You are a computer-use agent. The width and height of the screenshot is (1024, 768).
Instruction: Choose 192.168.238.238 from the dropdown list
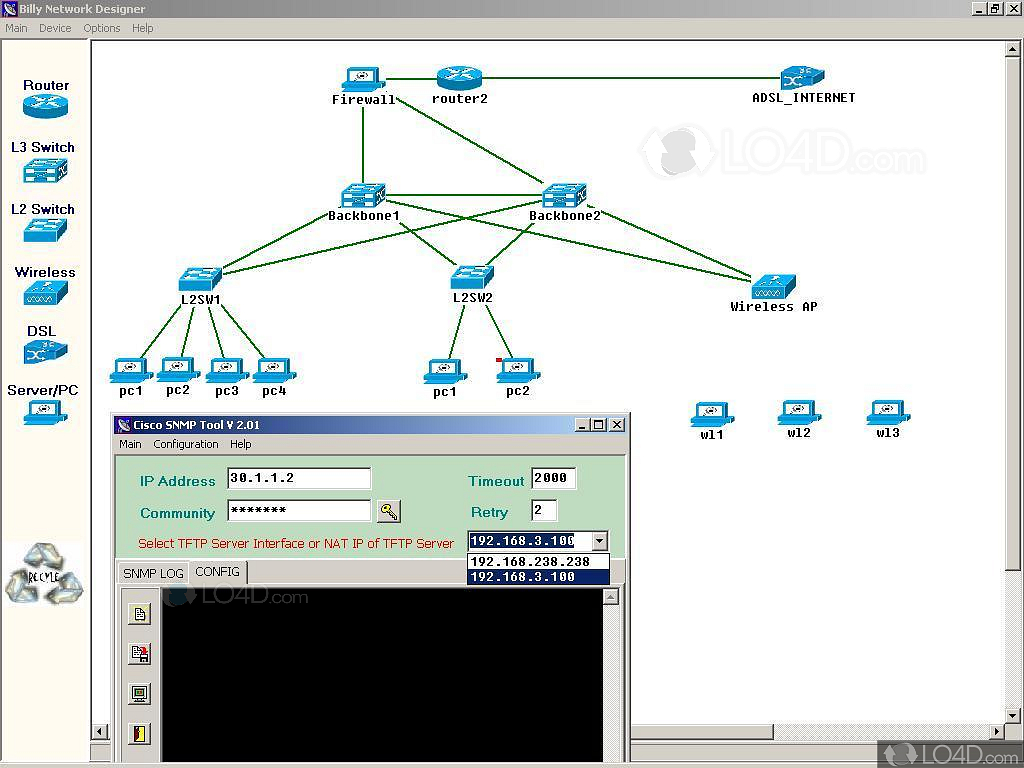point(539,562)
